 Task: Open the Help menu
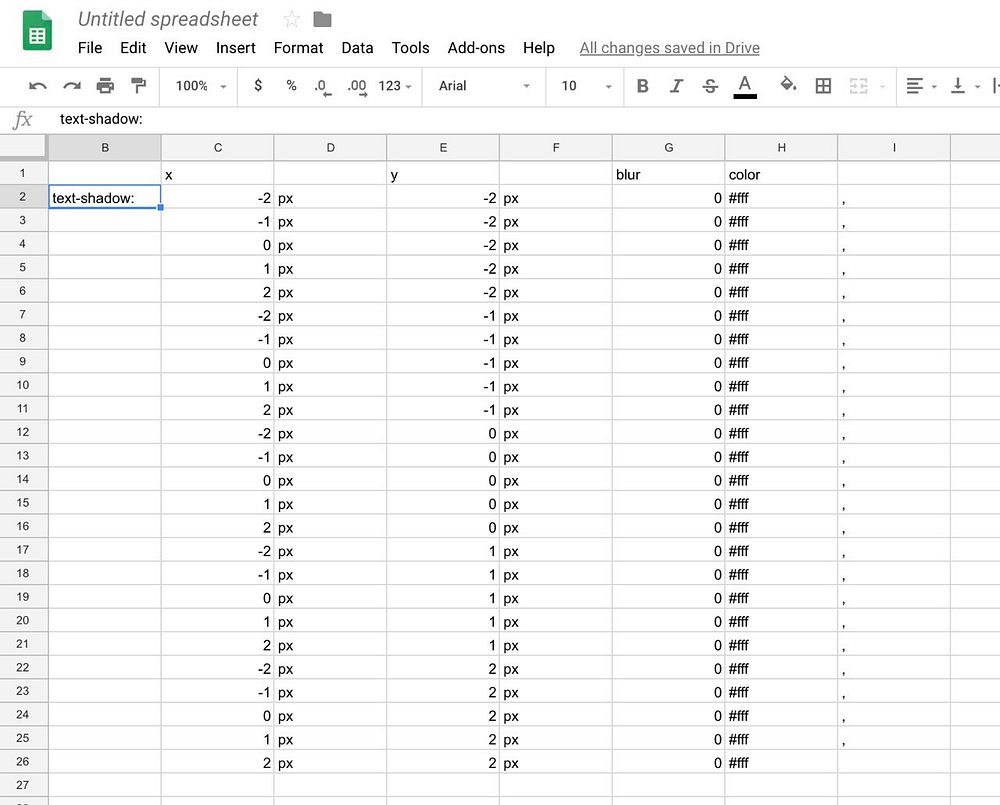(x=539, y=48)
